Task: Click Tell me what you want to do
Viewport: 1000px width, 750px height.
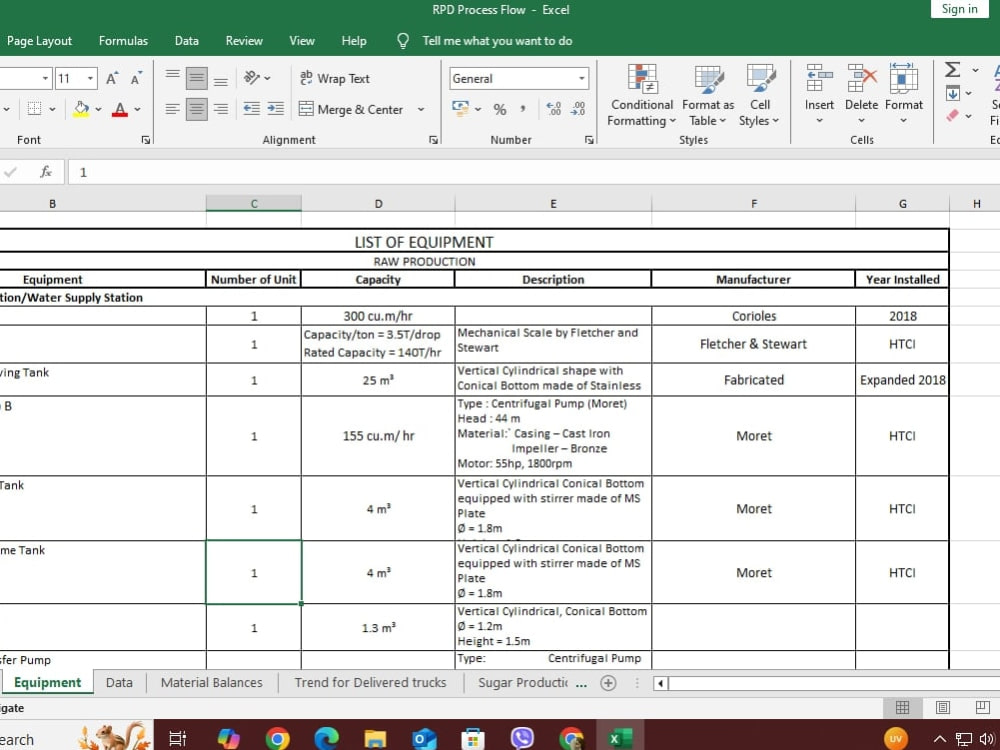Action: [x=497, y=41]
